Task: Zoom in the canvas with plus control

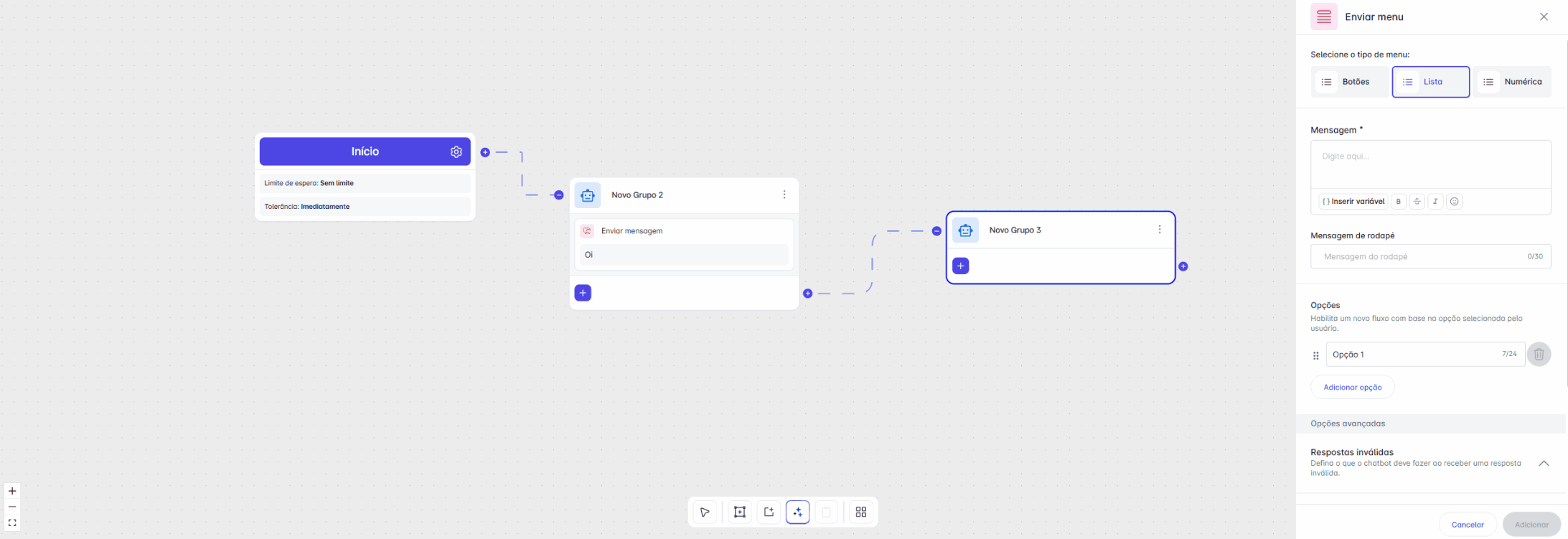Action: coord(12,491)
